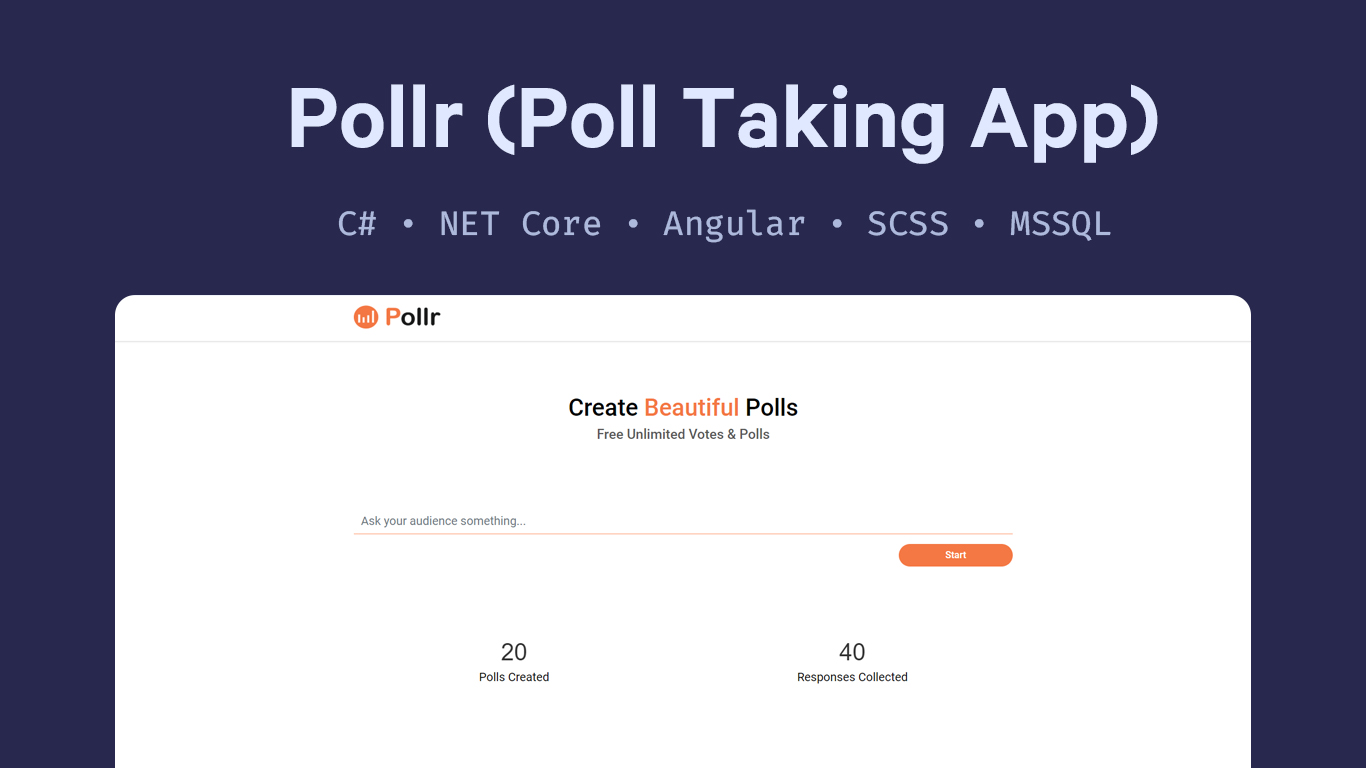Click the "Pollr (Poll Taking App)" title
The height and width of the screenshot is (768, 1366).
(723, 120)
